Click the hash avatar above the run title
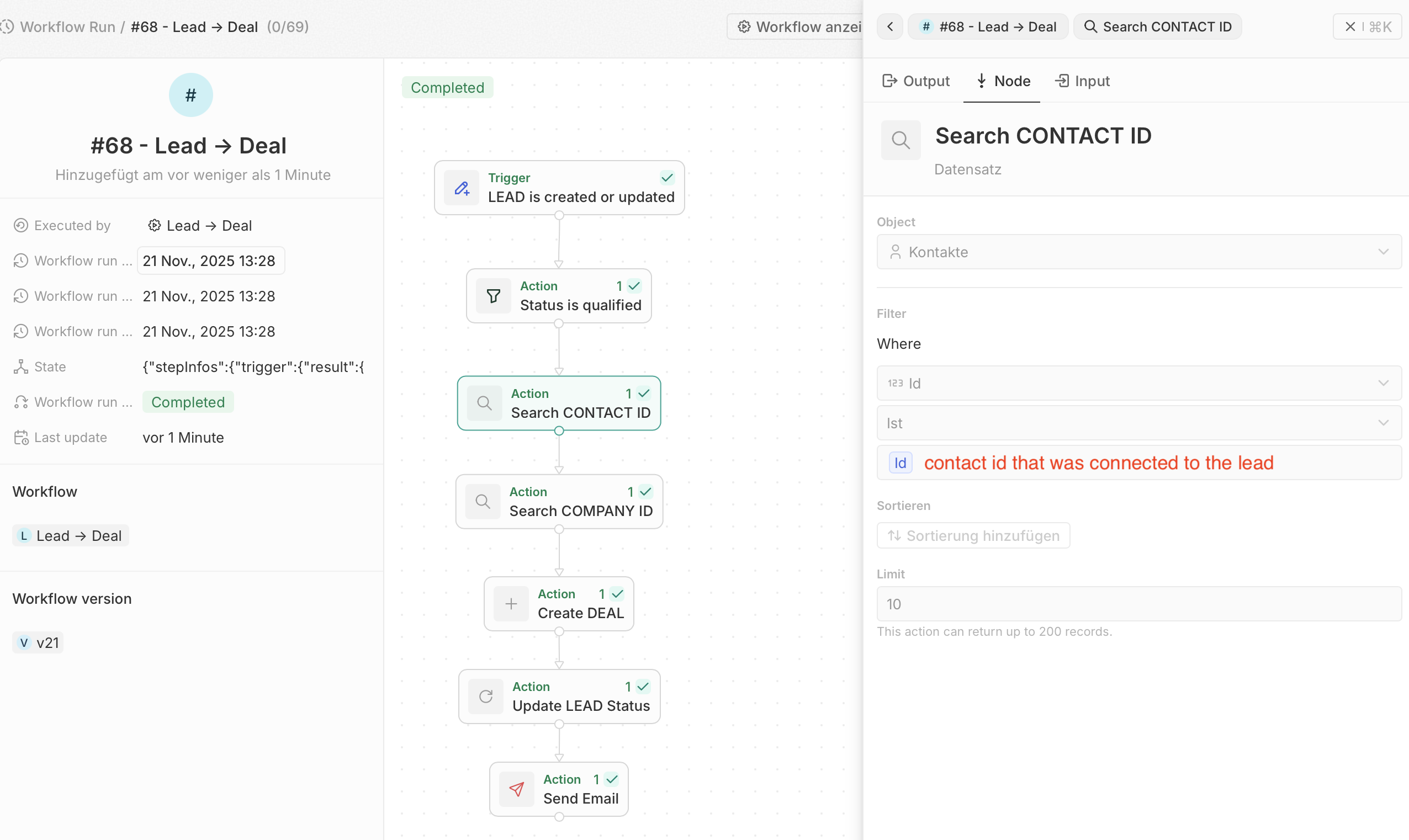 tap(191, 95)
